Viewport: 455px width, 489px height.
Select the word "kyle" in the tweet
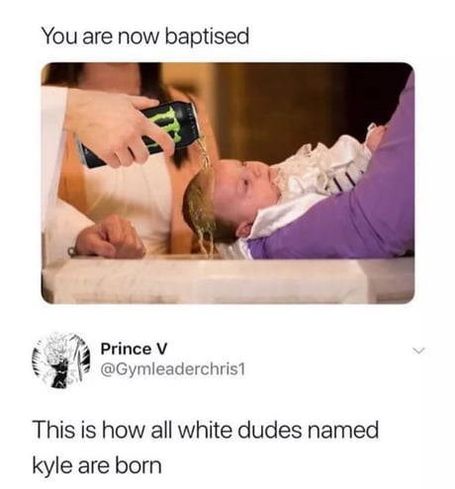coord(52,466)
